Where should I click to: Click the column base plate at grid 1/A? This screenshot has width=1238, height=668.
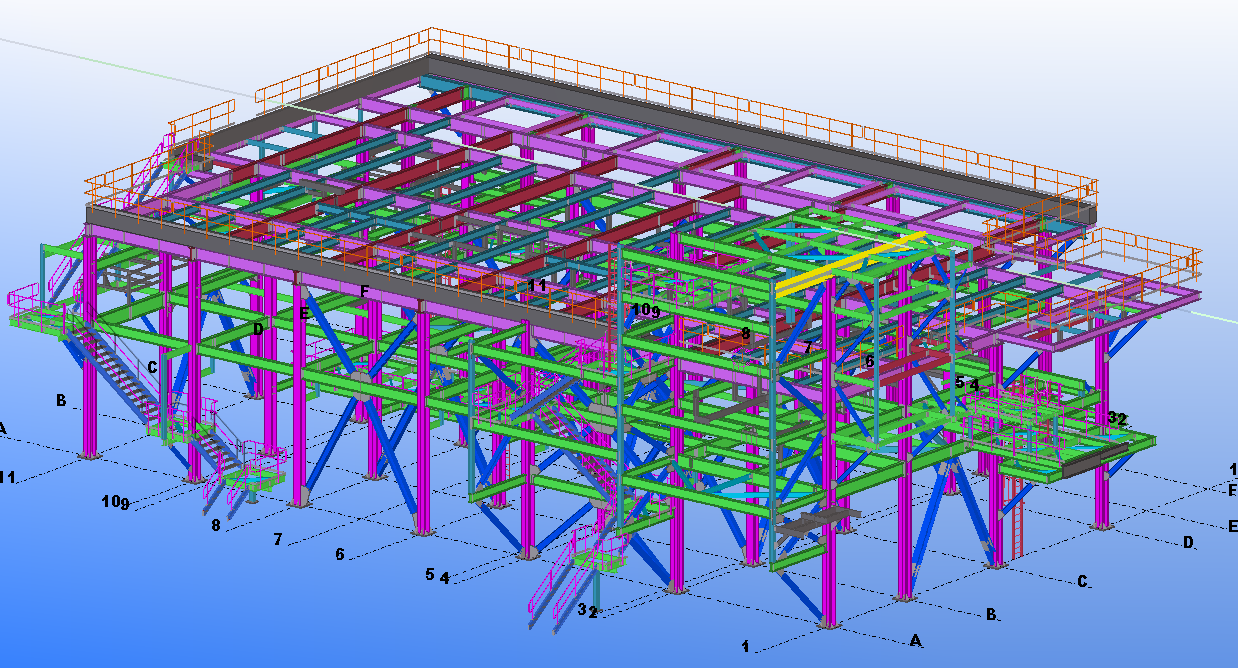(825, 625)
